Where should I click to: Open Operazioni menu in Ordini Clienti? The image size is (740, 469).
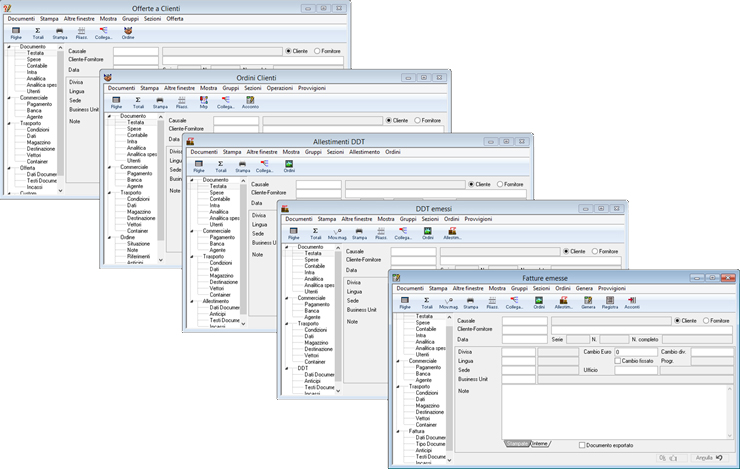pos(279,88)
